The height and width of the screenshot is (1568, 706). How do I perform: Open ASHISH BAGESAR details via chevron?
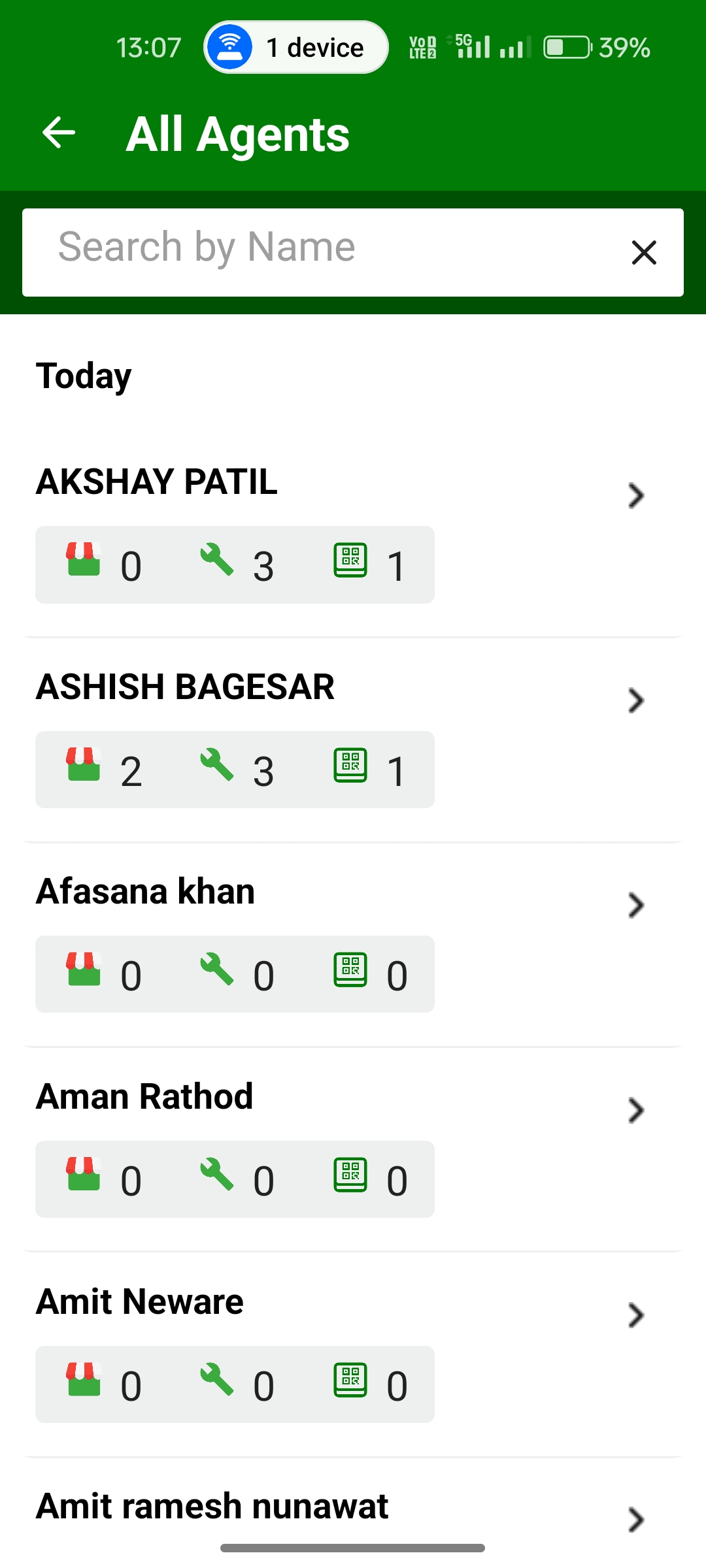click(x=636, y=700)
